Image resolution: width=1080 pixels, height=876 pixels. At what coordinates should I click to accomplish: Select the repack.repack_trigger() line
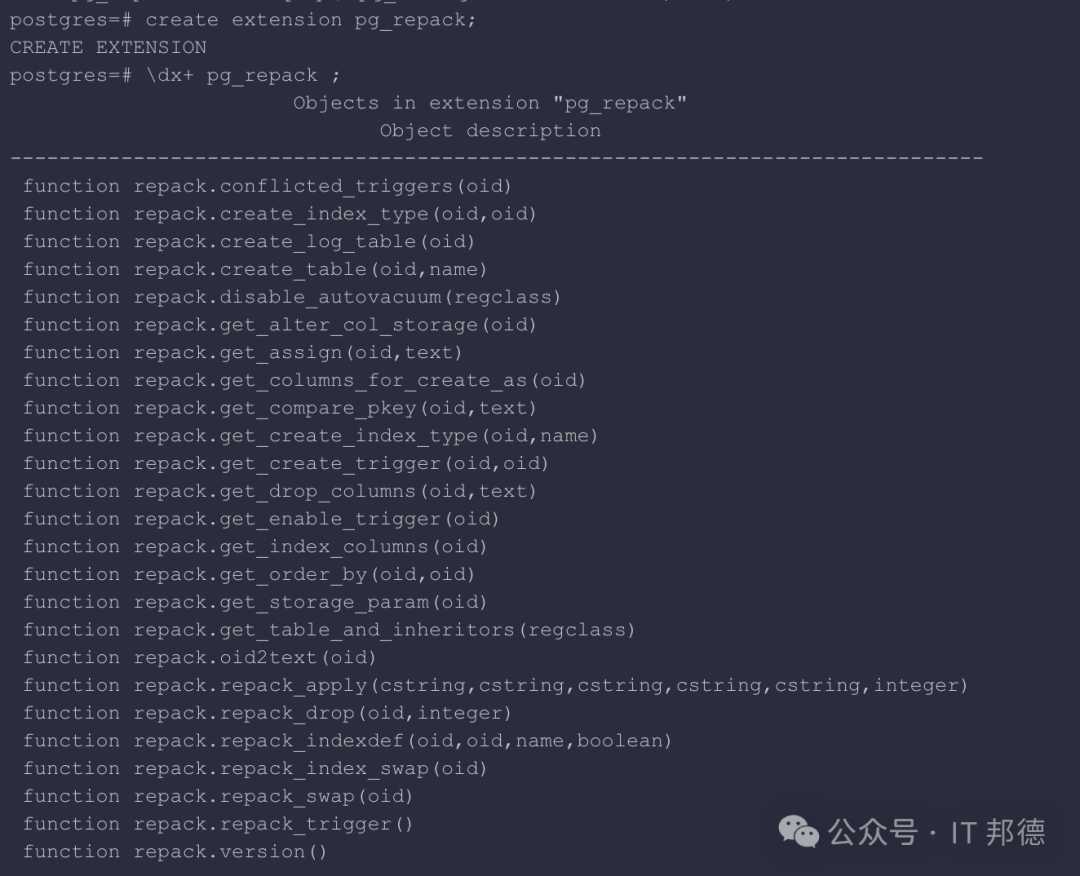pos(218,824)
